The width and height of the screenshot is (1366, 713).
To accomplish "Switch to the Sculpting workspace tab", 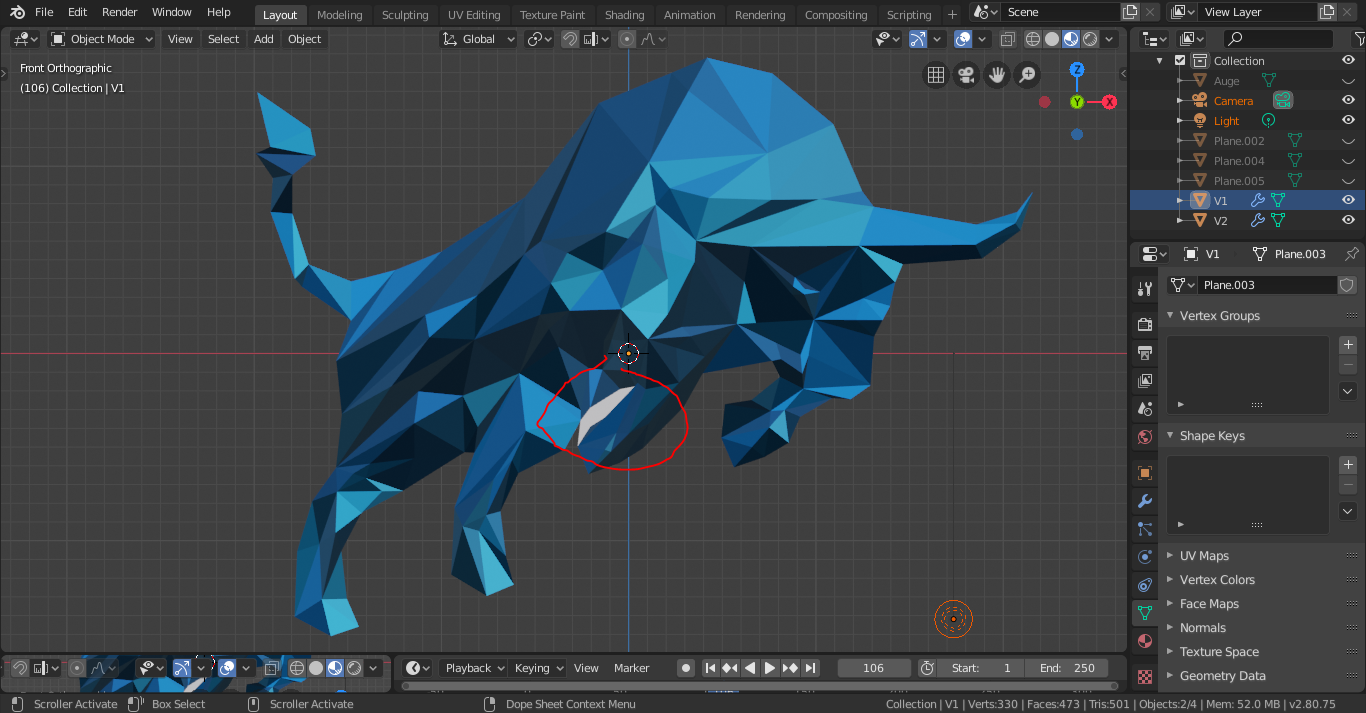I will (405, 15).
